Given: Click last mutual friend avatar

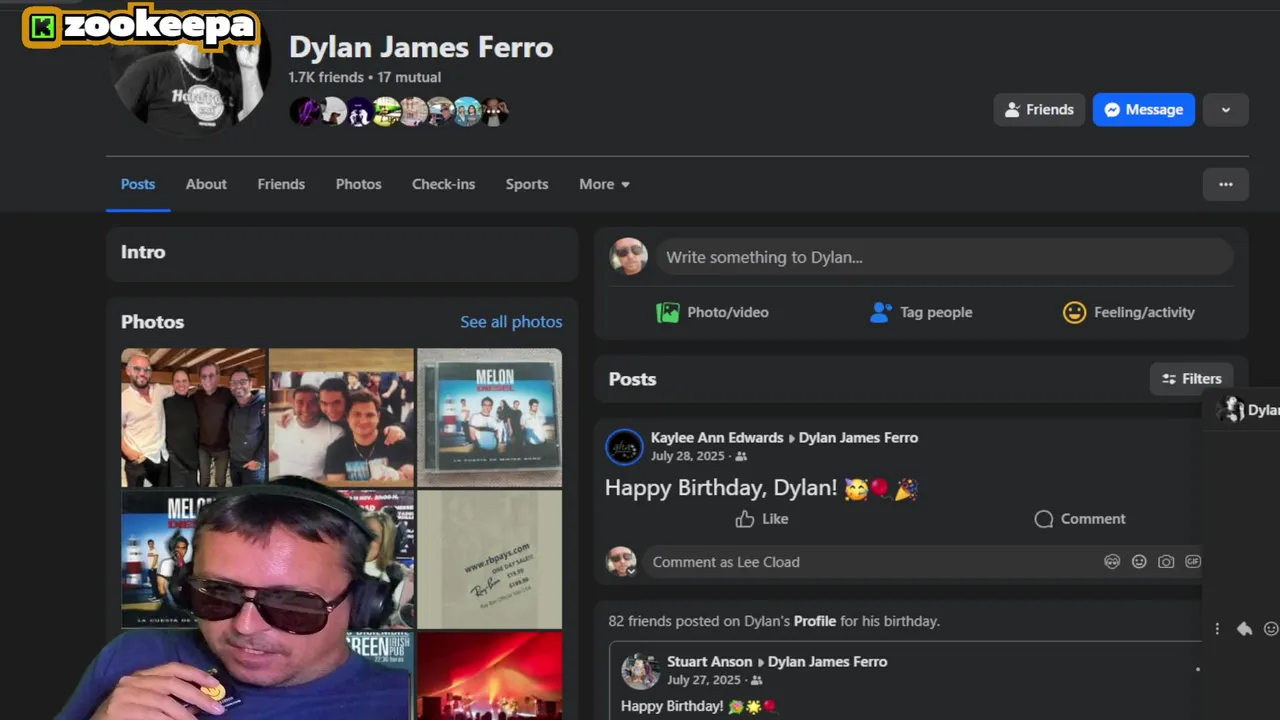Looking at the screenshot, I should pyautogui.click(x=495, y=111).
